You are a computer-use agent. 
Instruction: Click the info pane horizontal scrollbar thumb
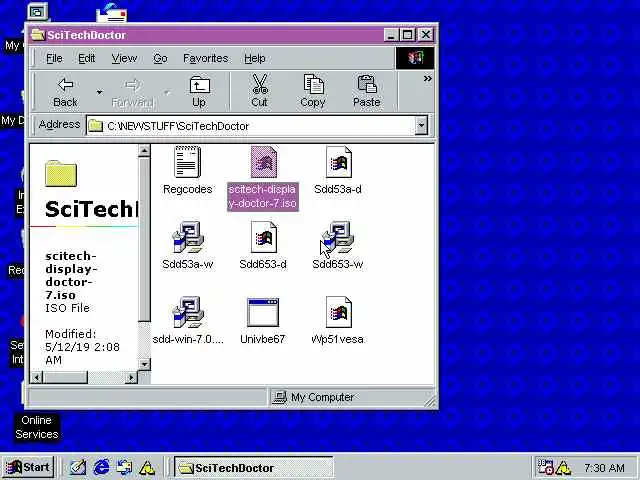pos(65,378)
